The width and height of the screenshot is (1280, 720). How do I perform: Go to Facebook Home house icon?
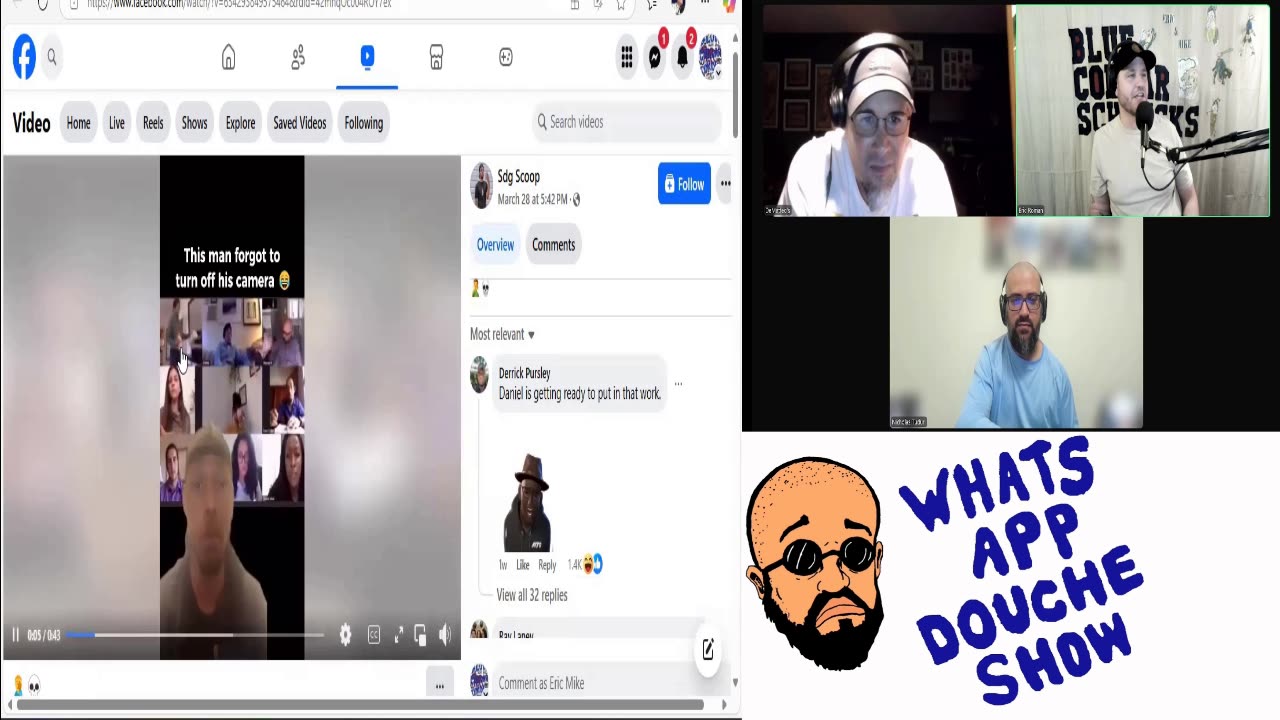(229, 58)
